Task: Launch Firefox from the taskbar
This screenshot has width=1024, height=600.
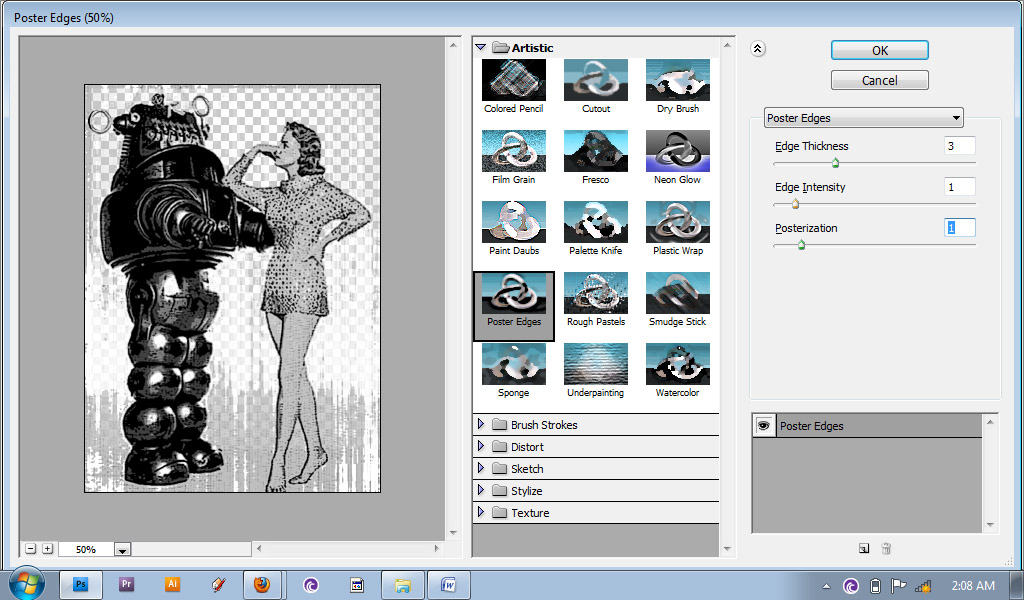Action: tap(263, 584)
